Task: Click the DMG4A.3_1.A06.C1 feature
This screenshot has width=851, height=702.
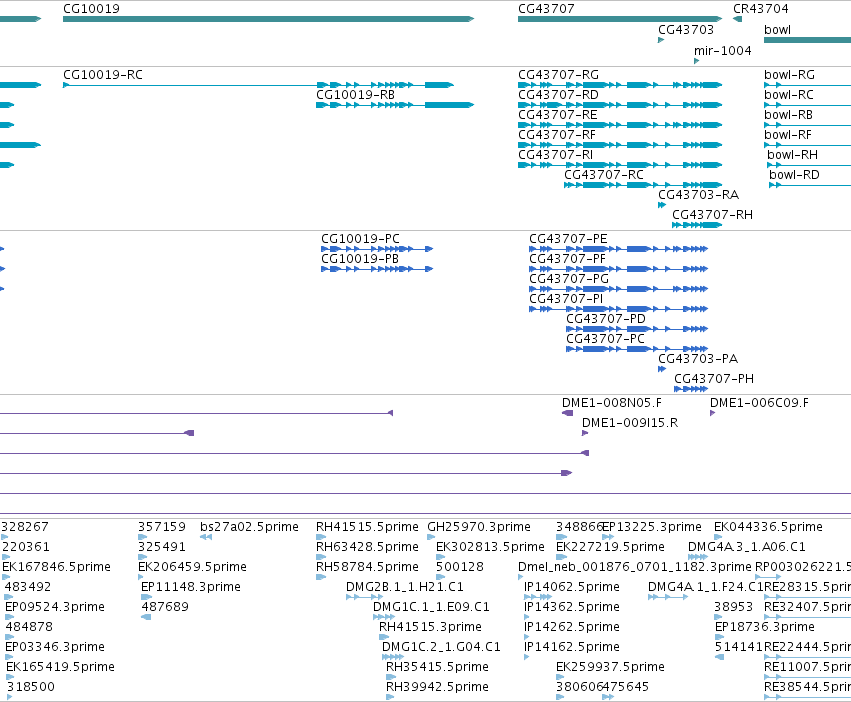Action: coord(698,557)
